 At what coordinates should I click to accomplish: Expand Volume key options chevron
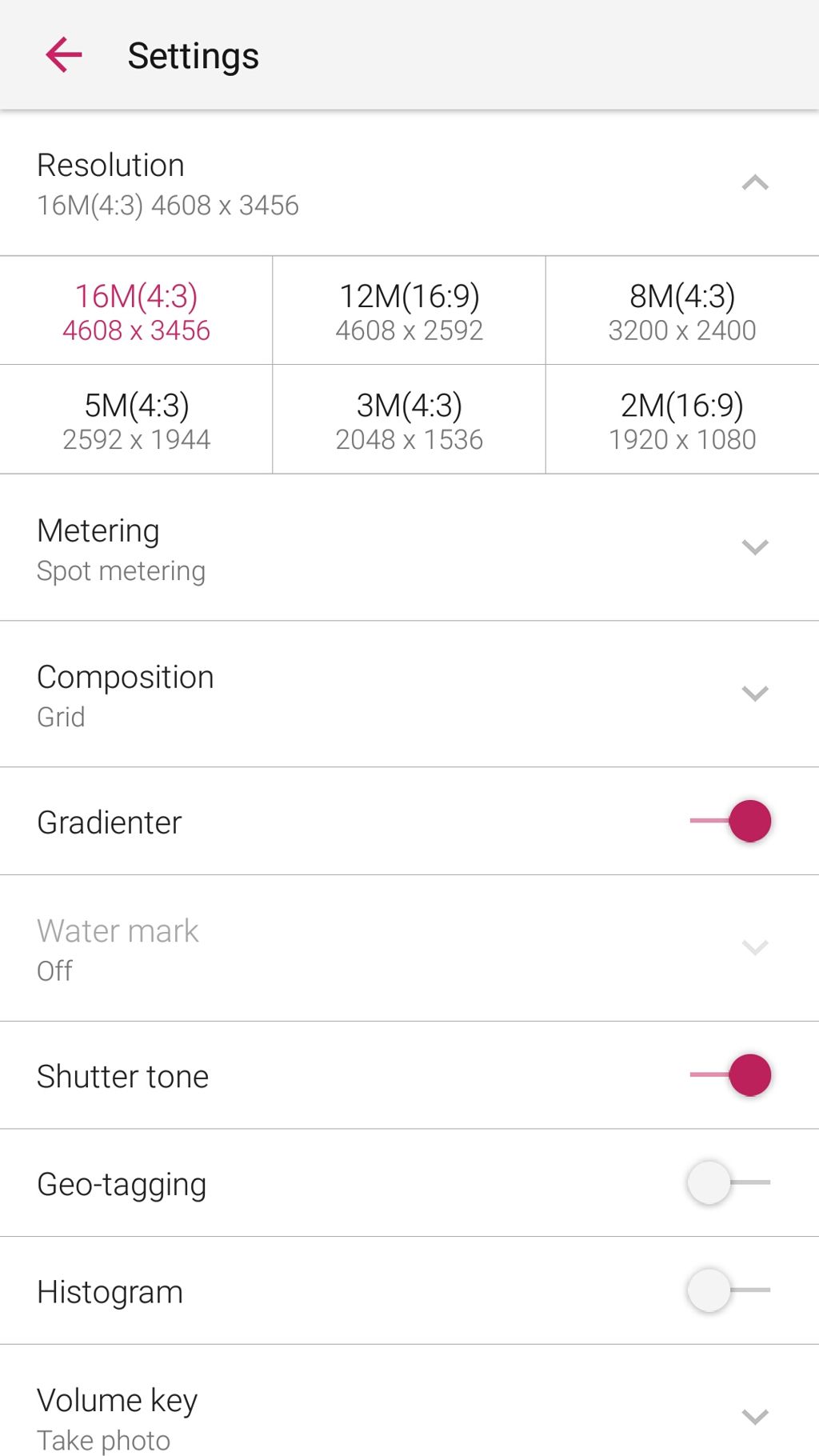coord(754,1418)
